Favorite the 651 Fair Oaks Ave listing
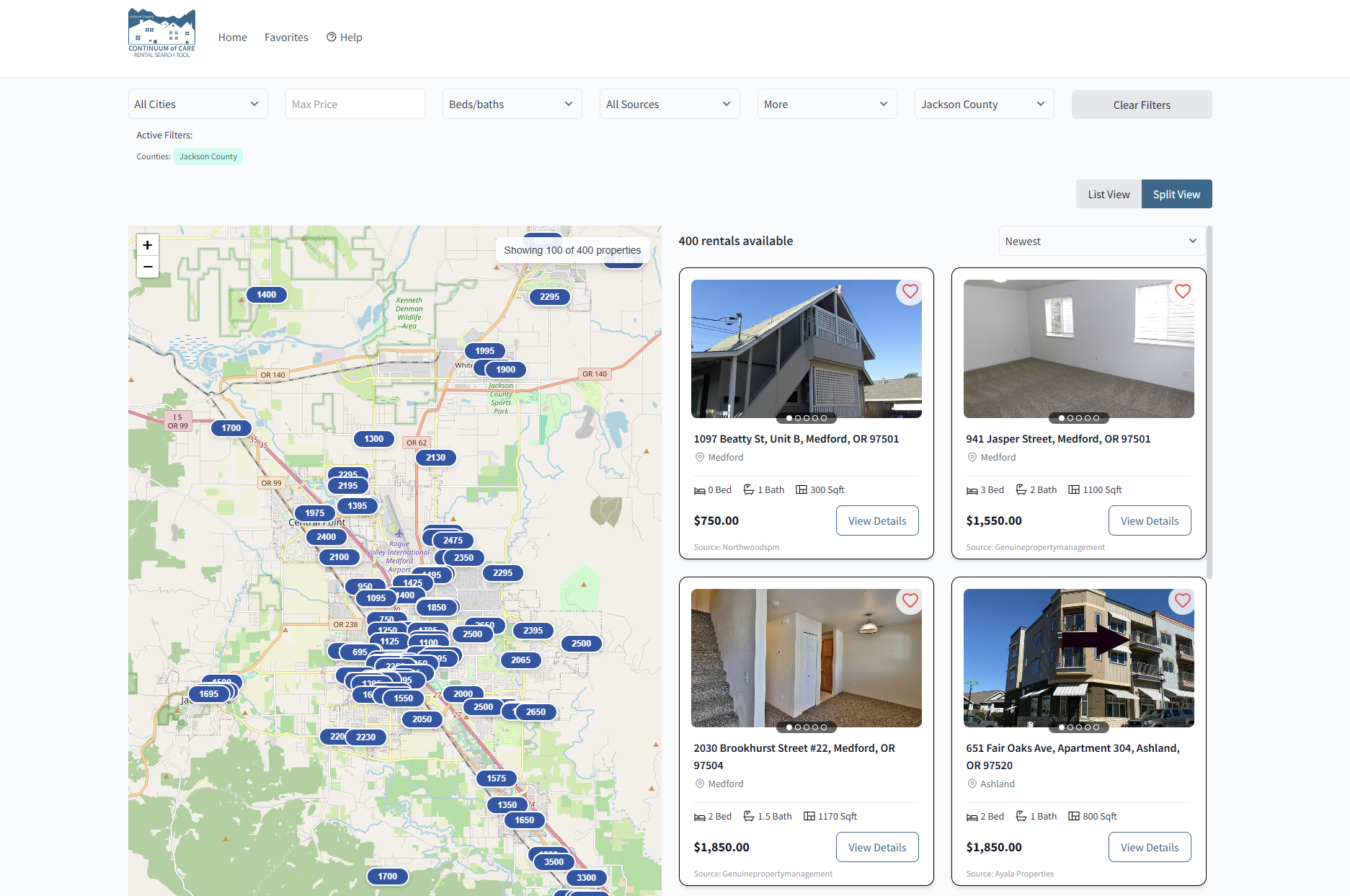The image size is (1350, 896). 1182,600
